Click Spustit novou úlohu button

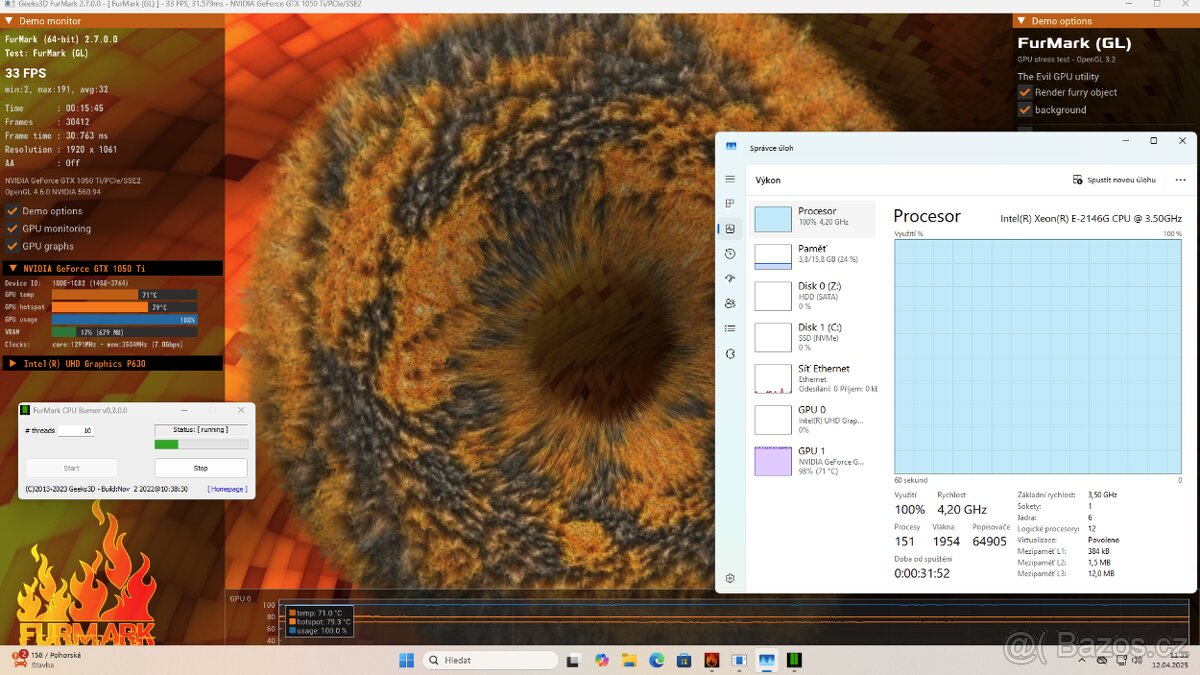(x=1114, y=180)
